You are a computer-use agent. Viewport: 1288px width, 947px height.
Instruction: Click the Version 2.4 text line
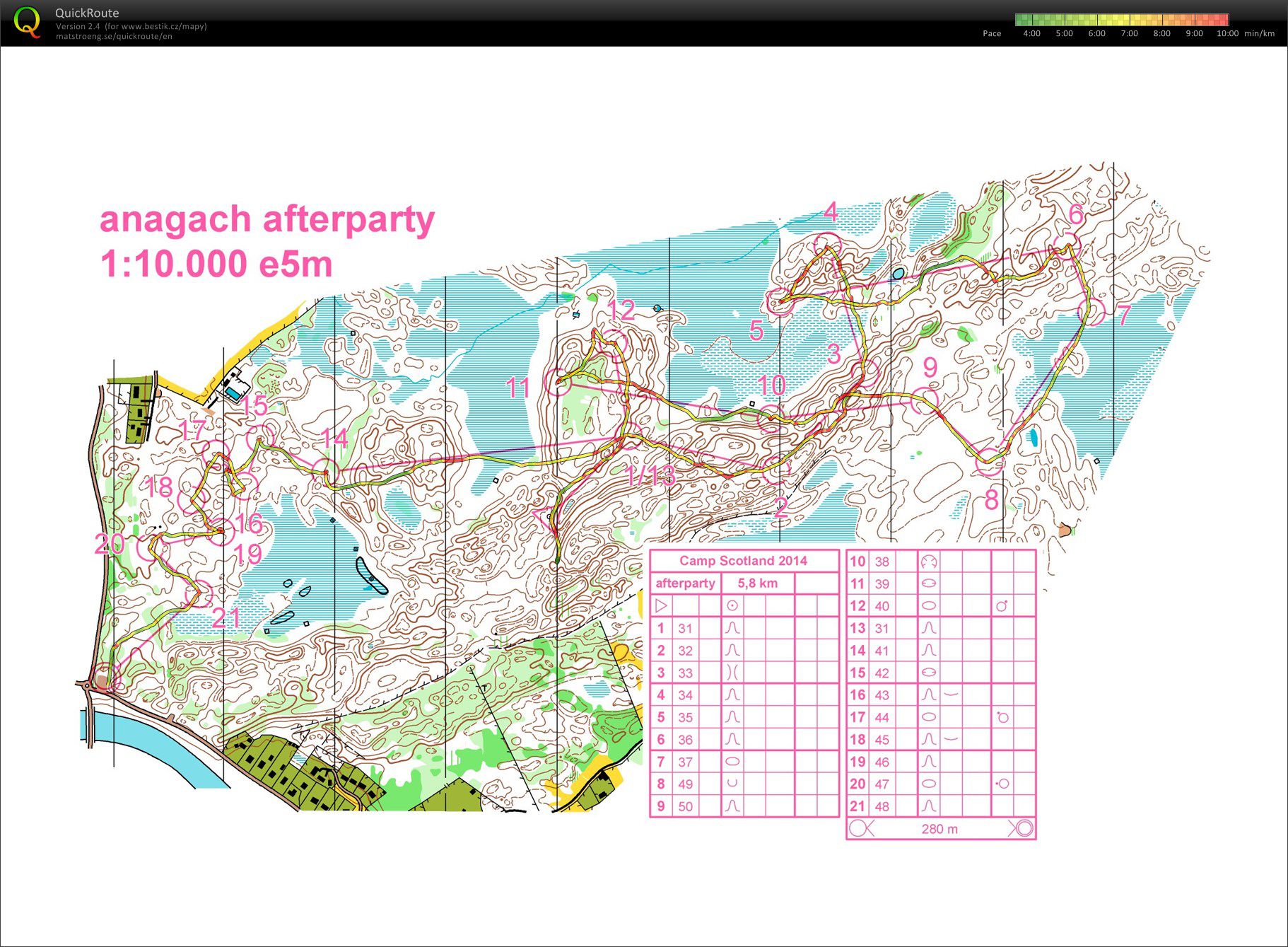131,26
